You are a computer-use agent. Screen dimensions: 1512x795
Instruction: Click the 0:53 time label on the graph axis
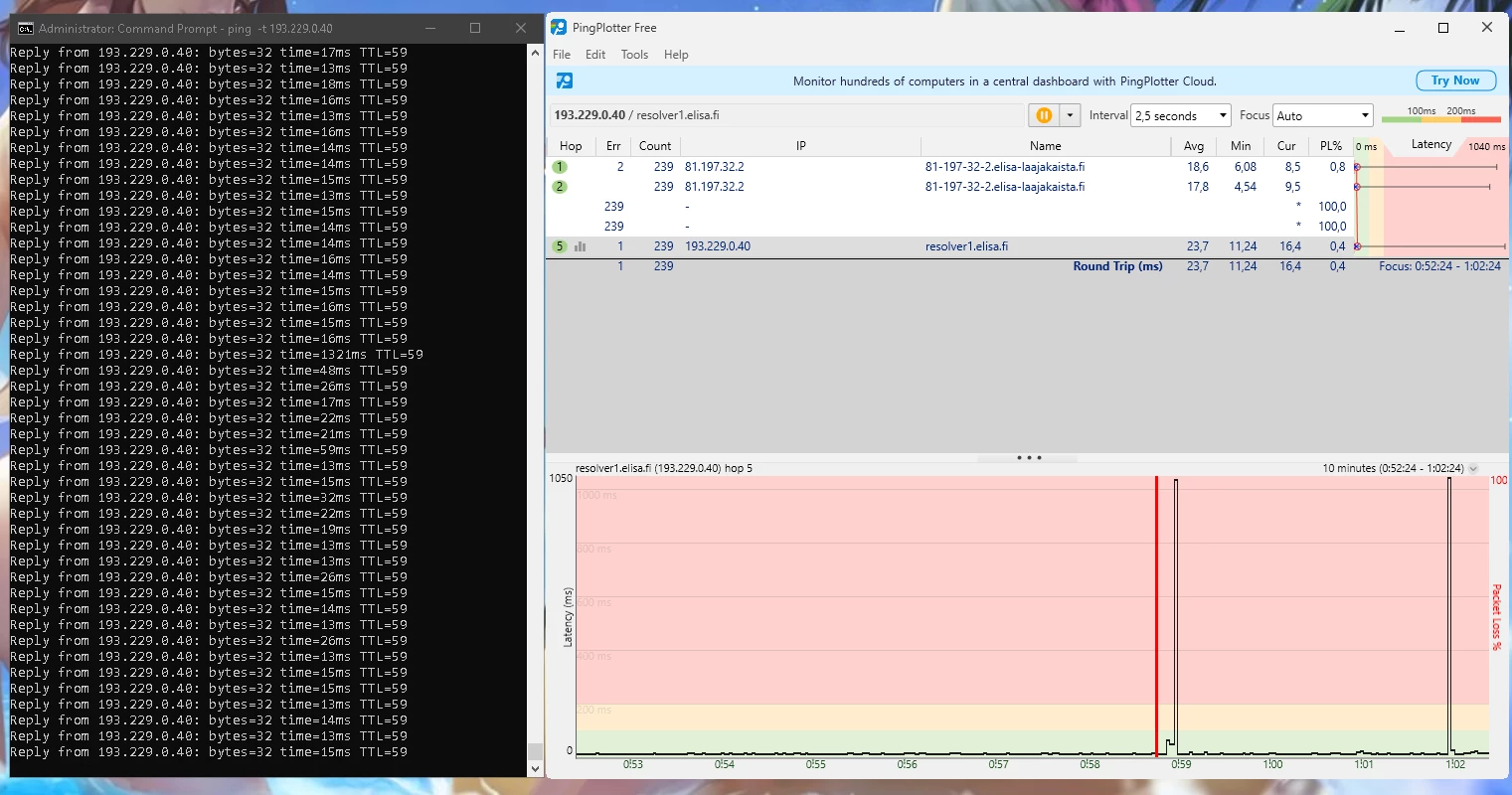[633, 764]
